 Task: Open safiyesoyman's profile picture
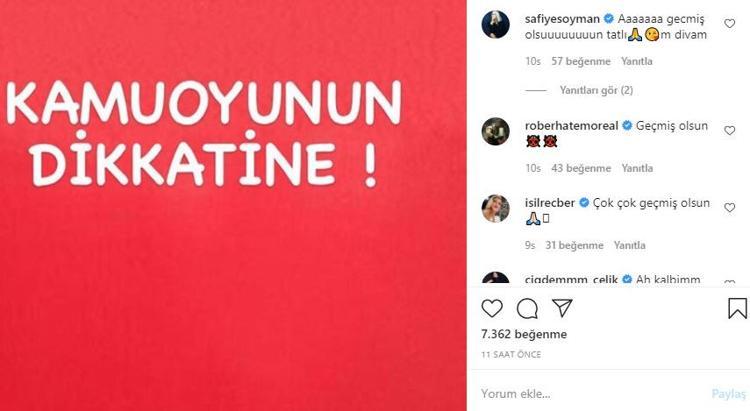tap(496, 24)
